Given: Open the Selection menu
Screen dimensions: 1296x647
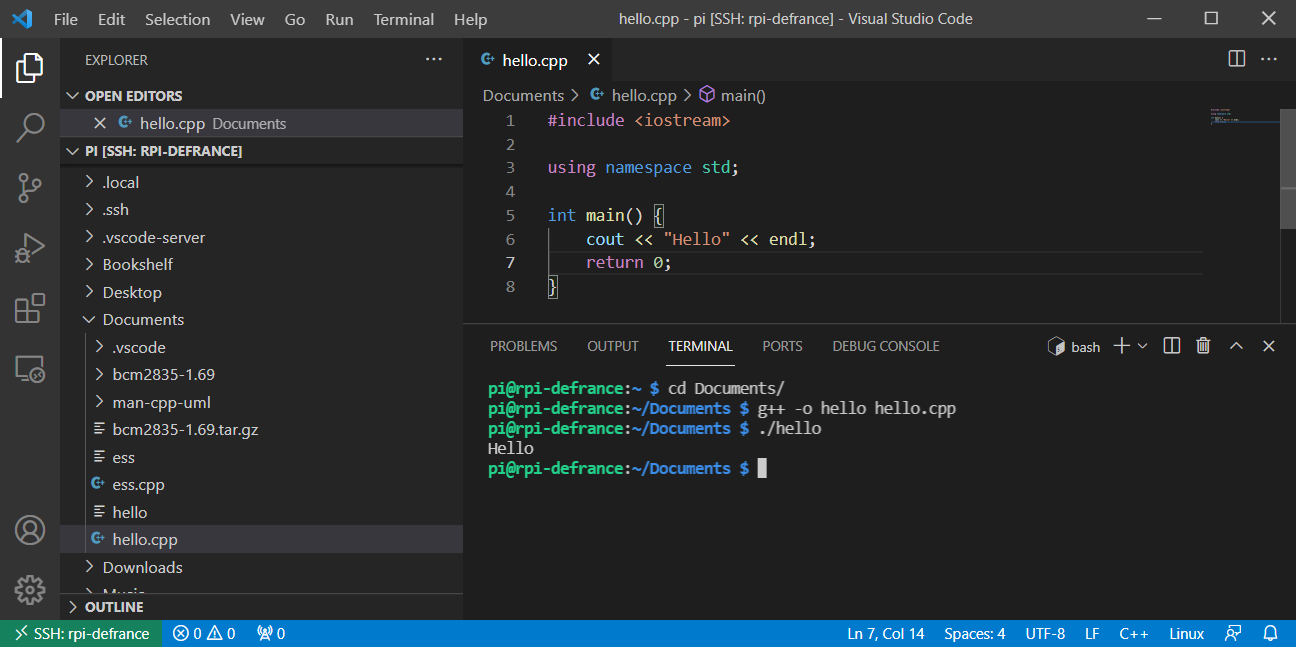Looking at the screenshot, I should point(178,19).
